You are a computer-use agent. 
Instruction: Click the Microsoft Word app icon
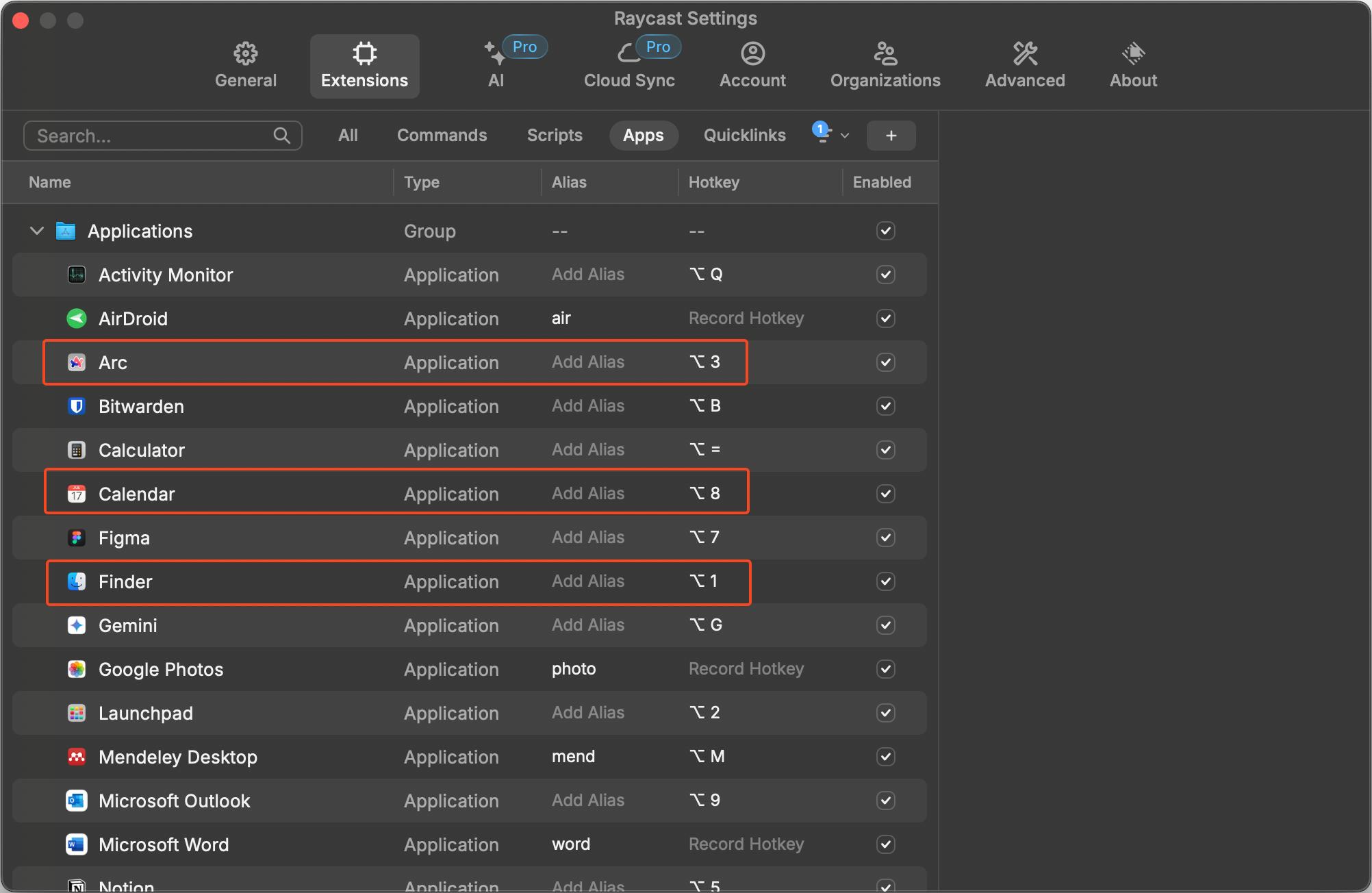(x=77, y=844)
